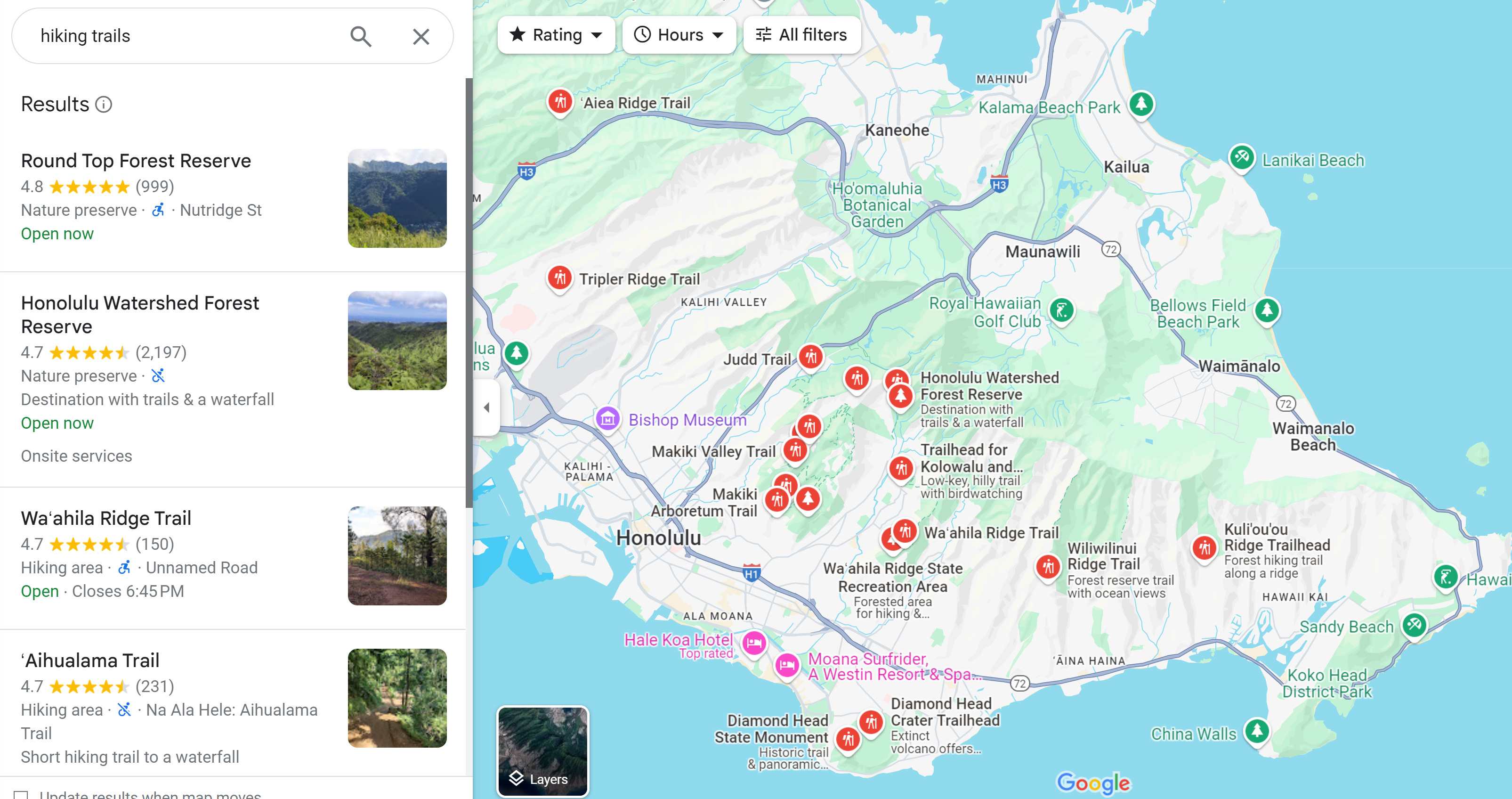Click the China Walls marker

[1257, 732]
